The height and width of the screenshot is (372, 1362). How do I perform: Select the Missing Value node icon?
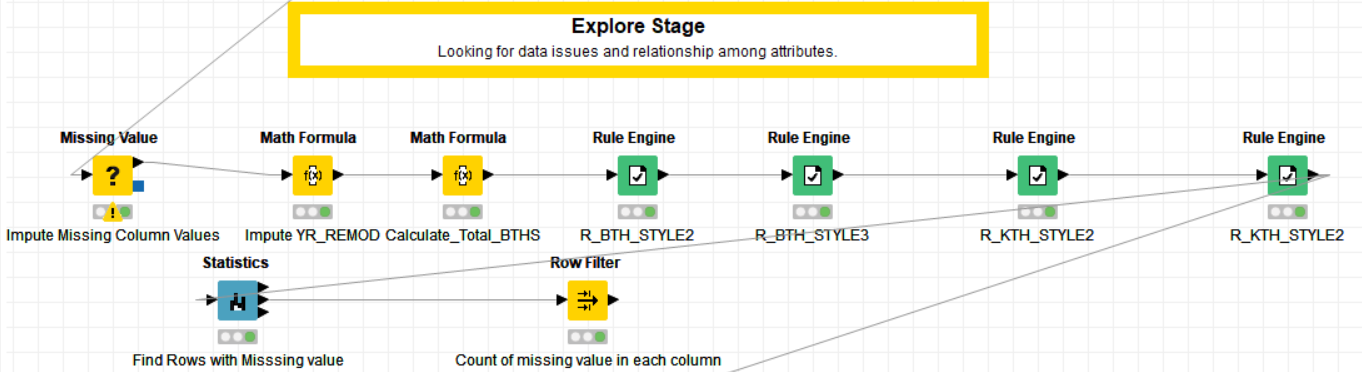(112, 175)
